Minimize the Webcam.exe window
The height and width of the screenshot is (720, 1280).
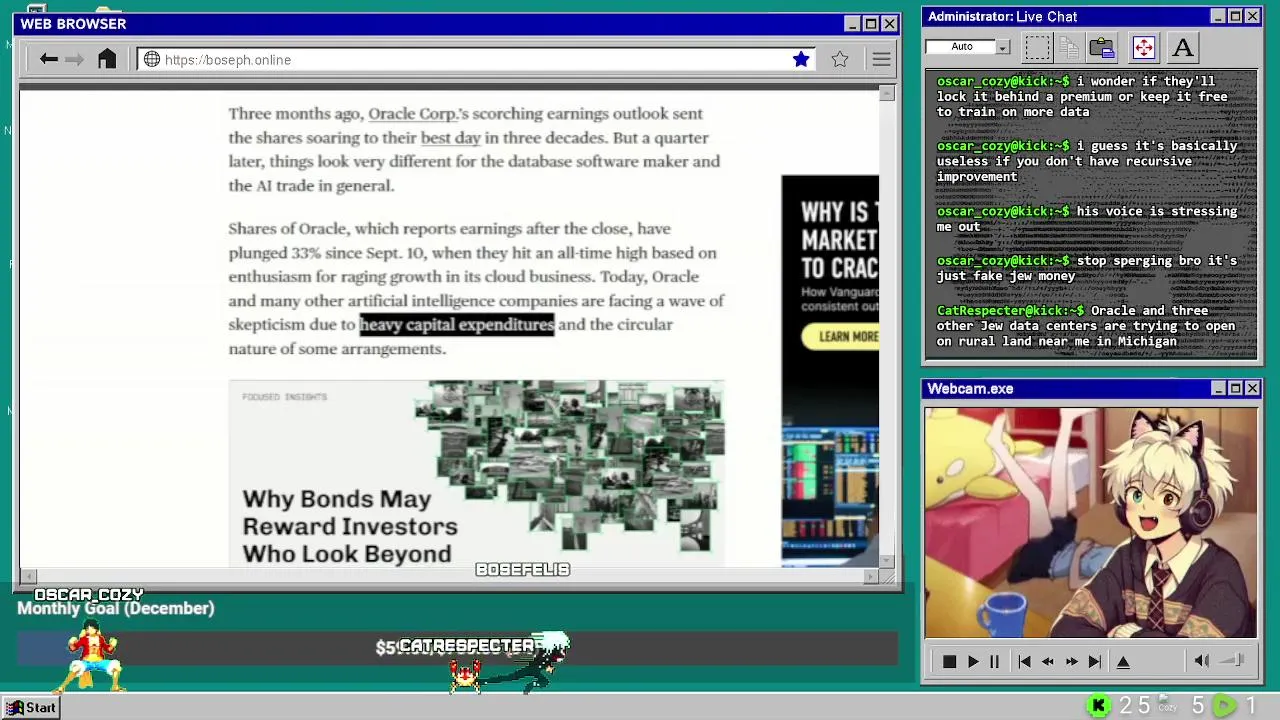coord(1218,388)
